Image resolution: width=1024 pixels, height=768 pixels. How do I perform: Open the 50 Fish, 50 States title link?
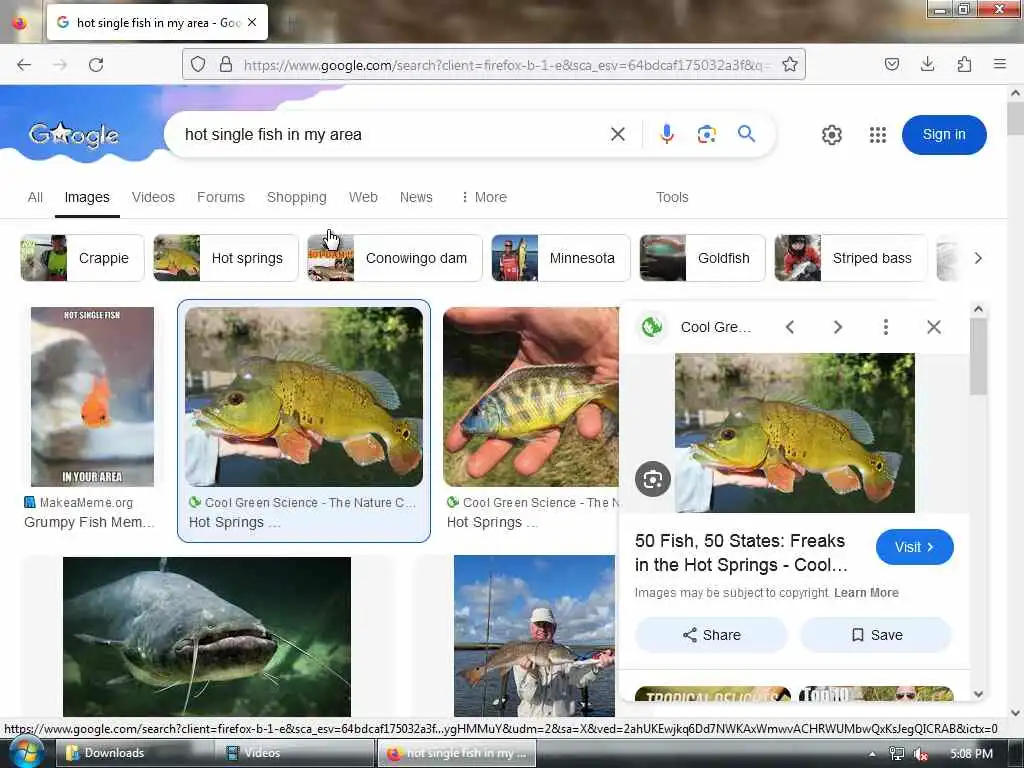click(741, 552)
